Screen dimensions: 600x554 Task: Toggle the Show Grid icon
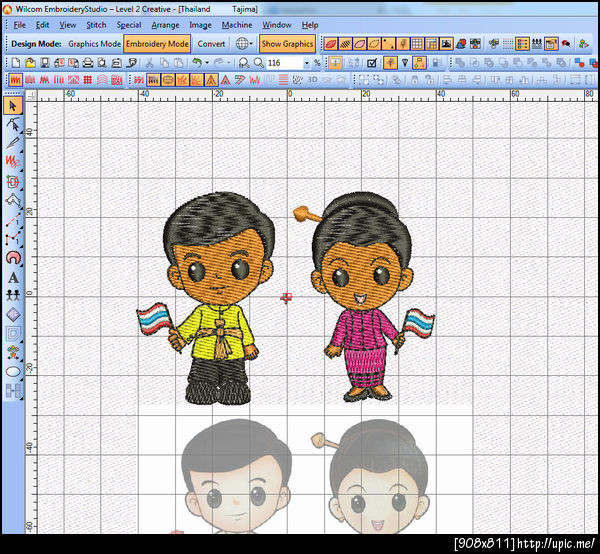[x=417, y=44]
